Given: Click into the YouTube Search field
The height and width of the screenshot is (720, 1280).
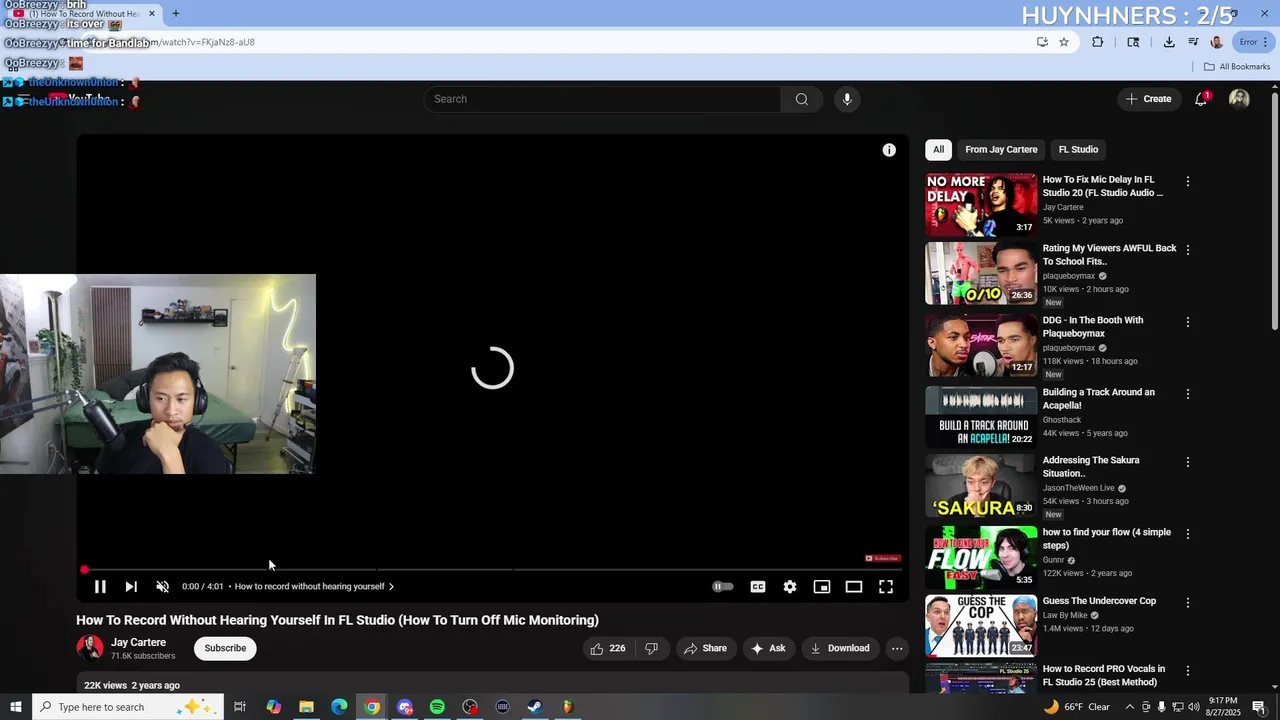Looking at the screenshot, I should tap(602, 99).
